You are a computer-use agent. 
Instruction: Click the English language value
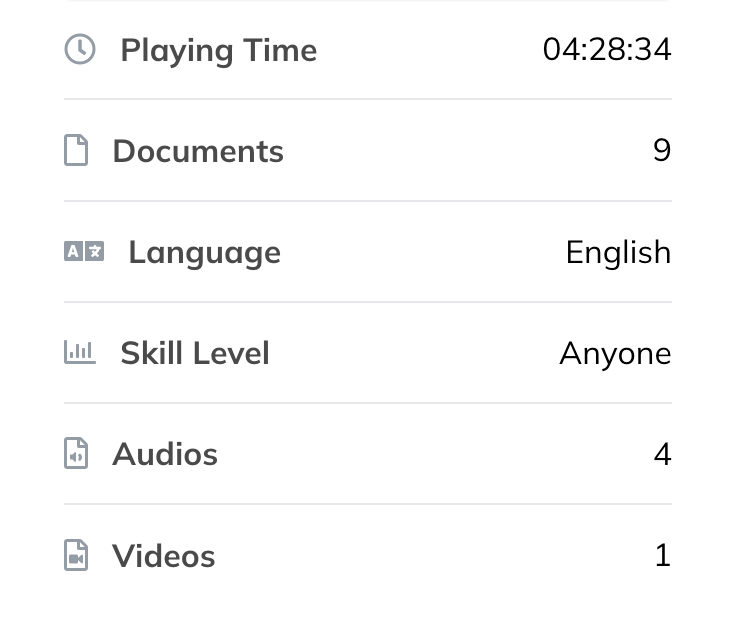point(618,252)
